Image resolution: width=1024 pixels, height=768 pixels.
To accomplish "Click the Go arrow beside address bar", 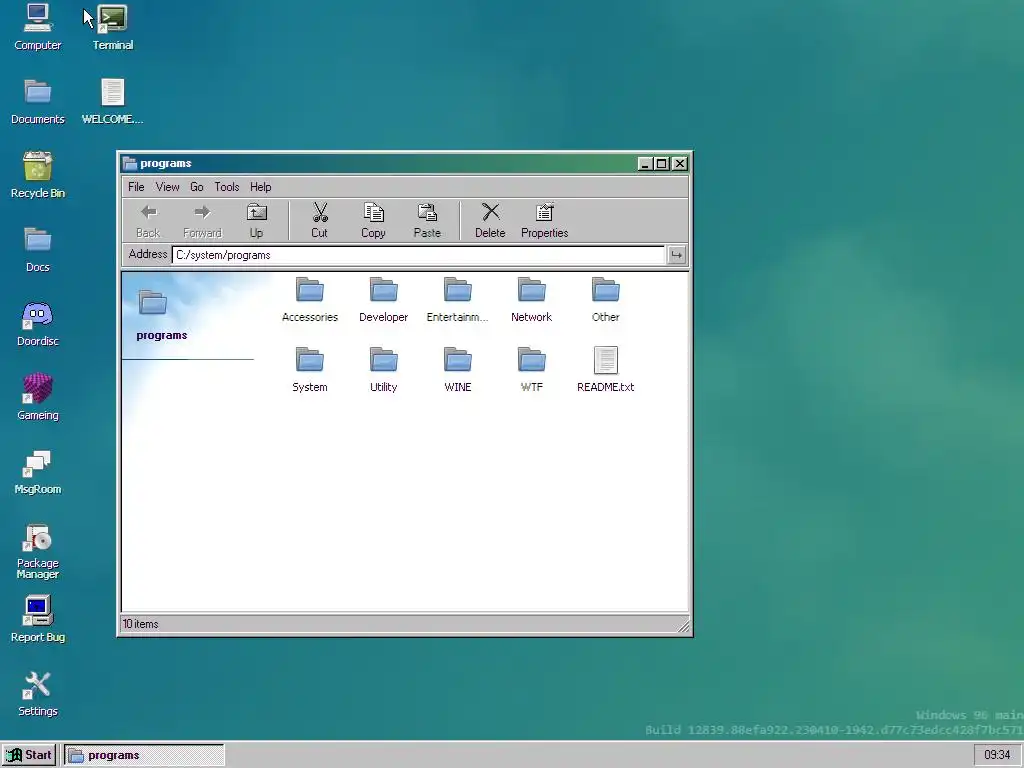I will [x=676, y=255].
